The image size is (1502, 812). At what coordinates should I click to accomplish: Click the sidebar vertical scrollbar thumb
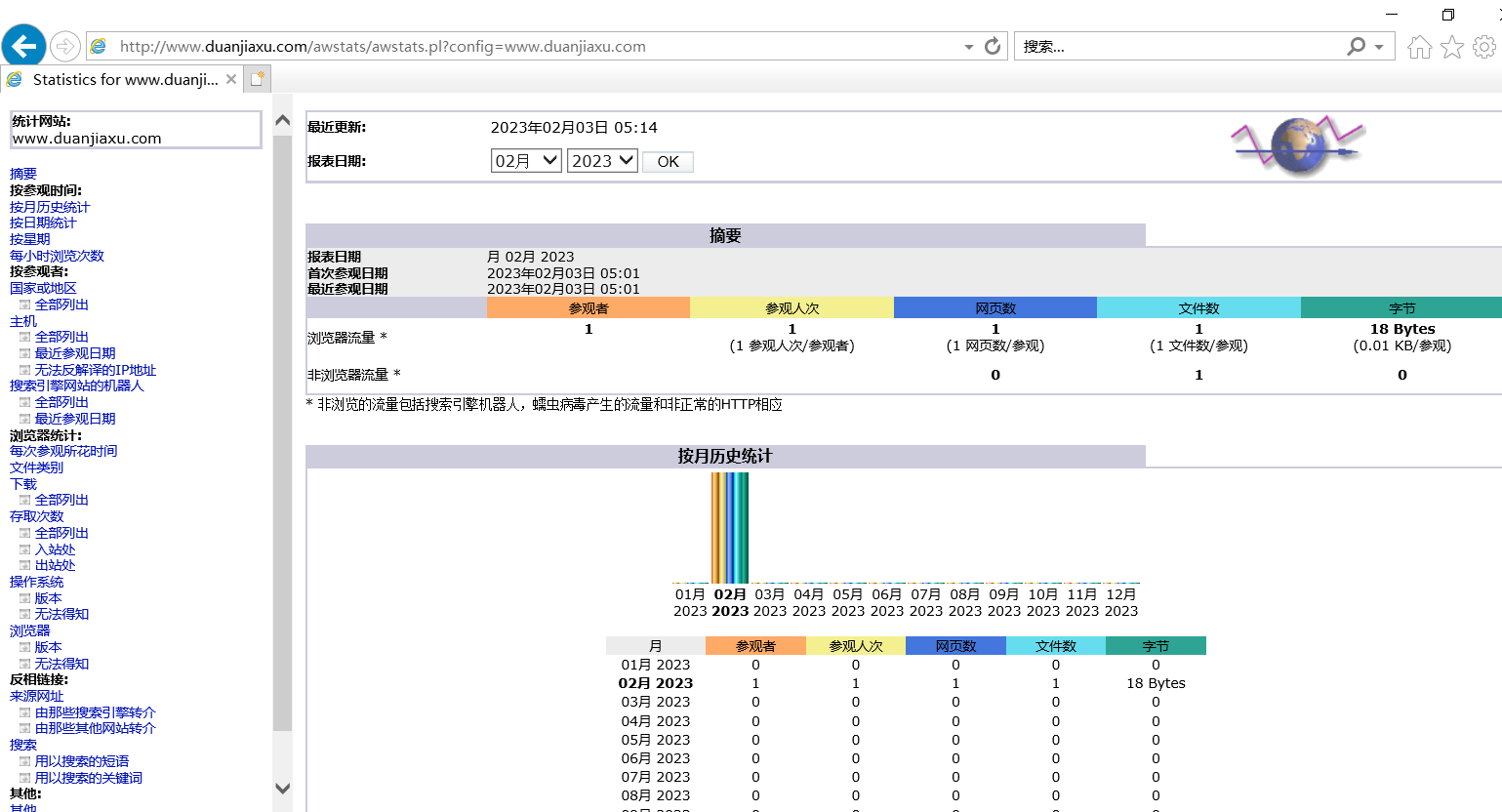[x=283, y=432]
